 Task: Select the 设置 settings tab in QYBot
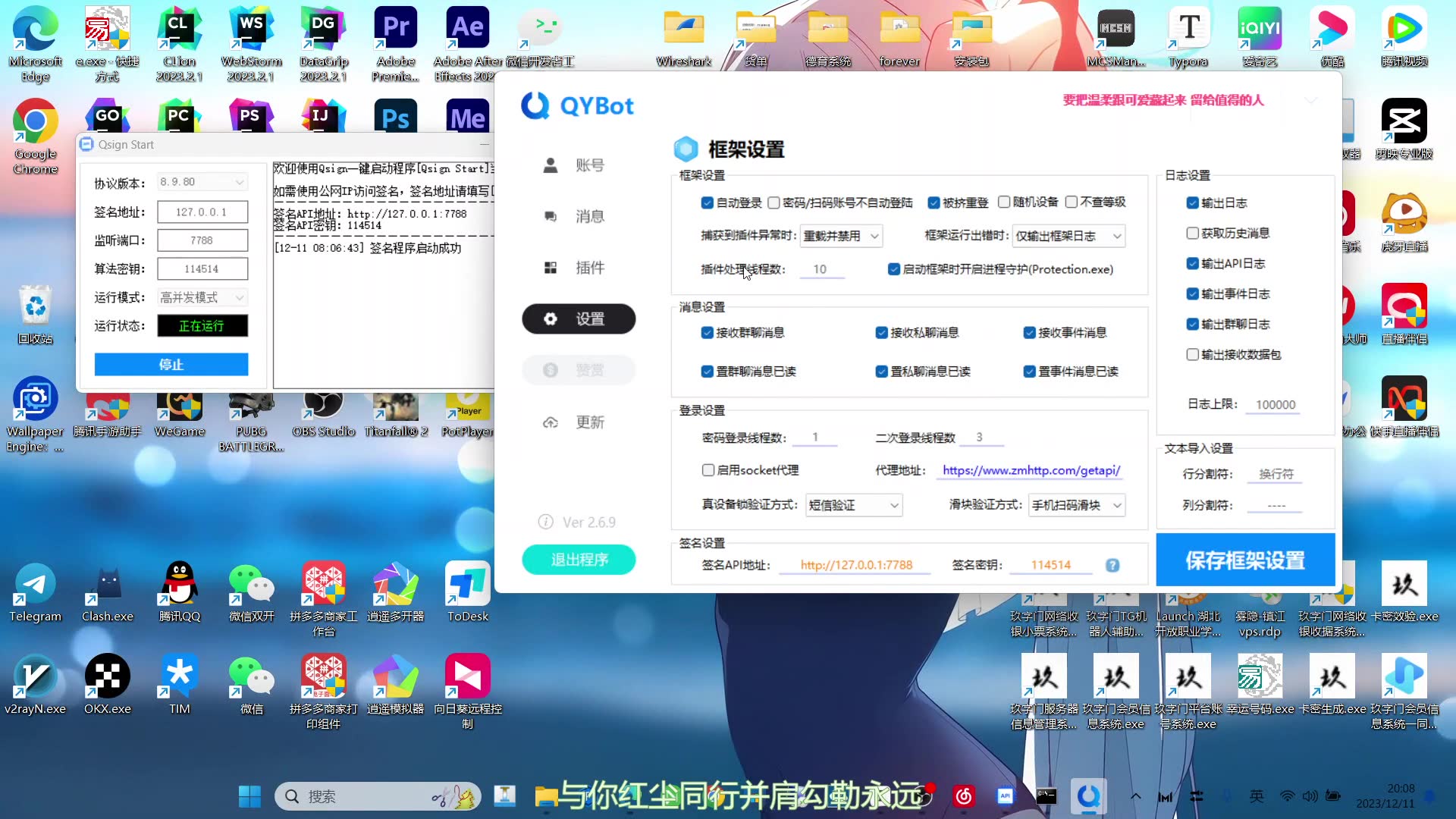[x=579, y=319]
